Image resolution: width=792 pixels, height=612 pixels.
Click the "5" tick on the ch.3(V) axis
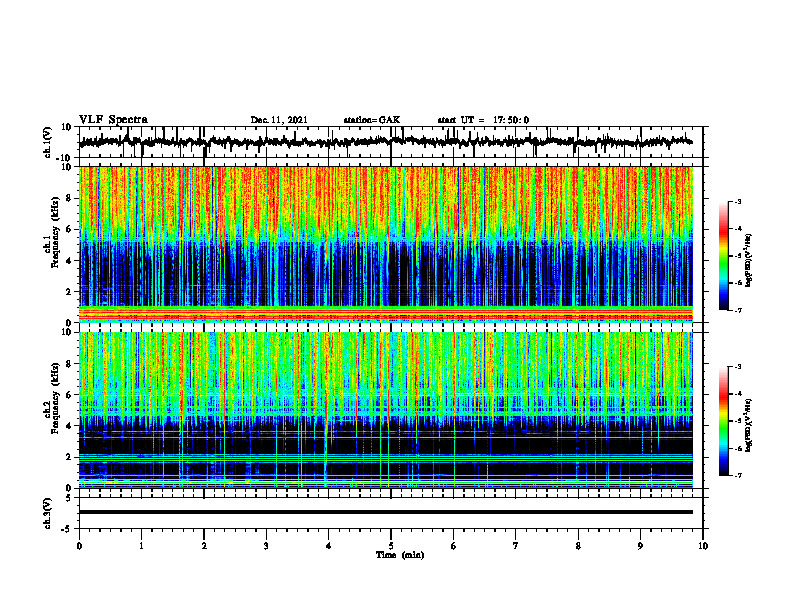click(x=70, y=497)
